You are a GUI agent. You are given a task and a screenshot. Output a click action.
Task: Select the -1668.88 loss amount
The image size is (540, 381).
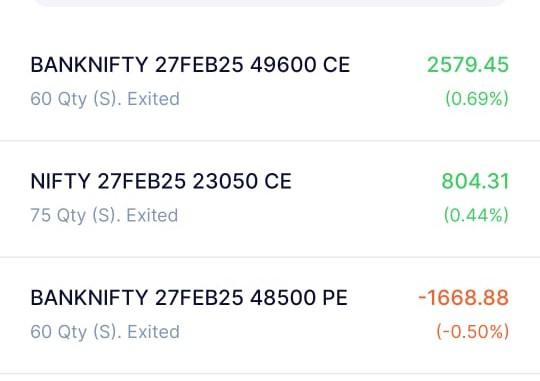464,298
